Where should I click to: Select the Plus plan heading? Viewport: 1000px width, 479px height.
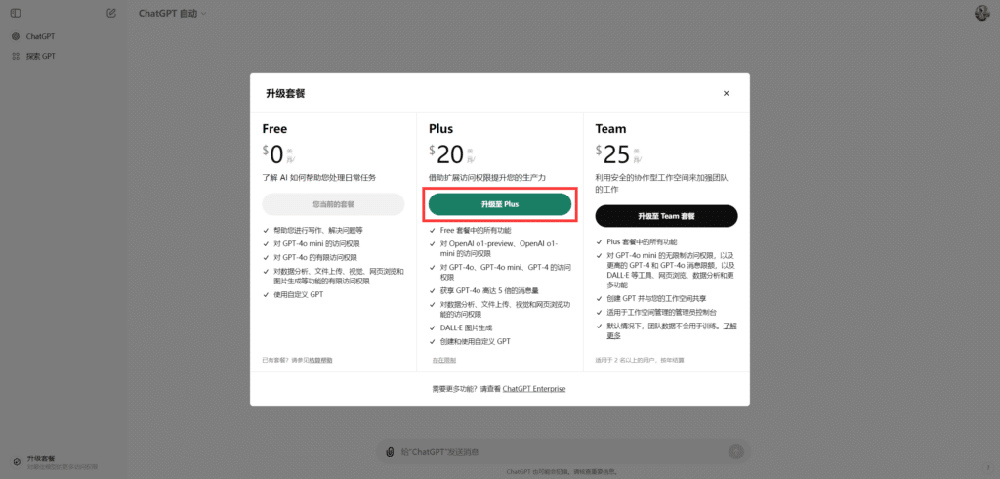[441, 129]
